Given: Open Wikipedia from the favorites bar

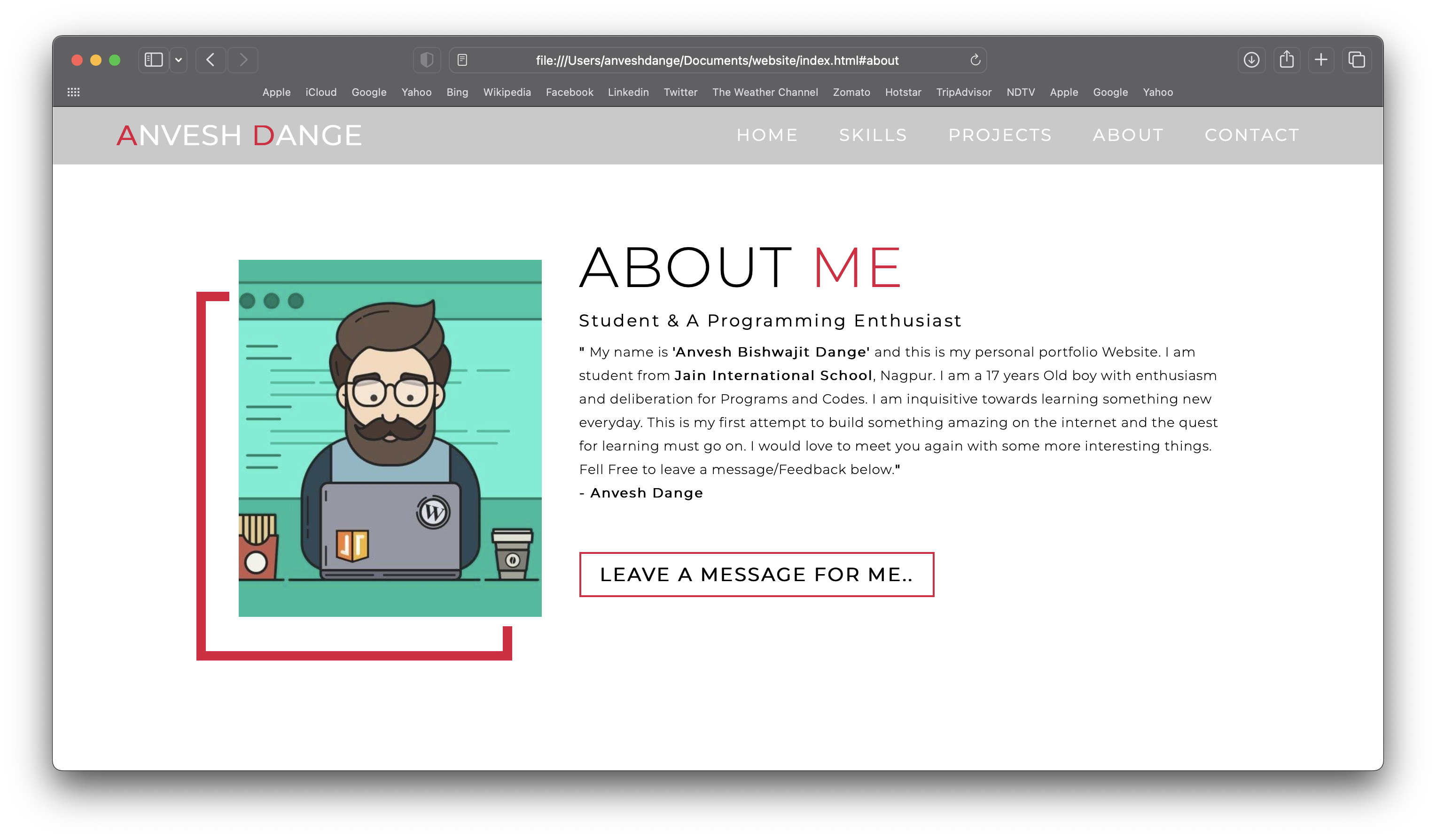Looking at the screenshot, I should coord(507,92).
